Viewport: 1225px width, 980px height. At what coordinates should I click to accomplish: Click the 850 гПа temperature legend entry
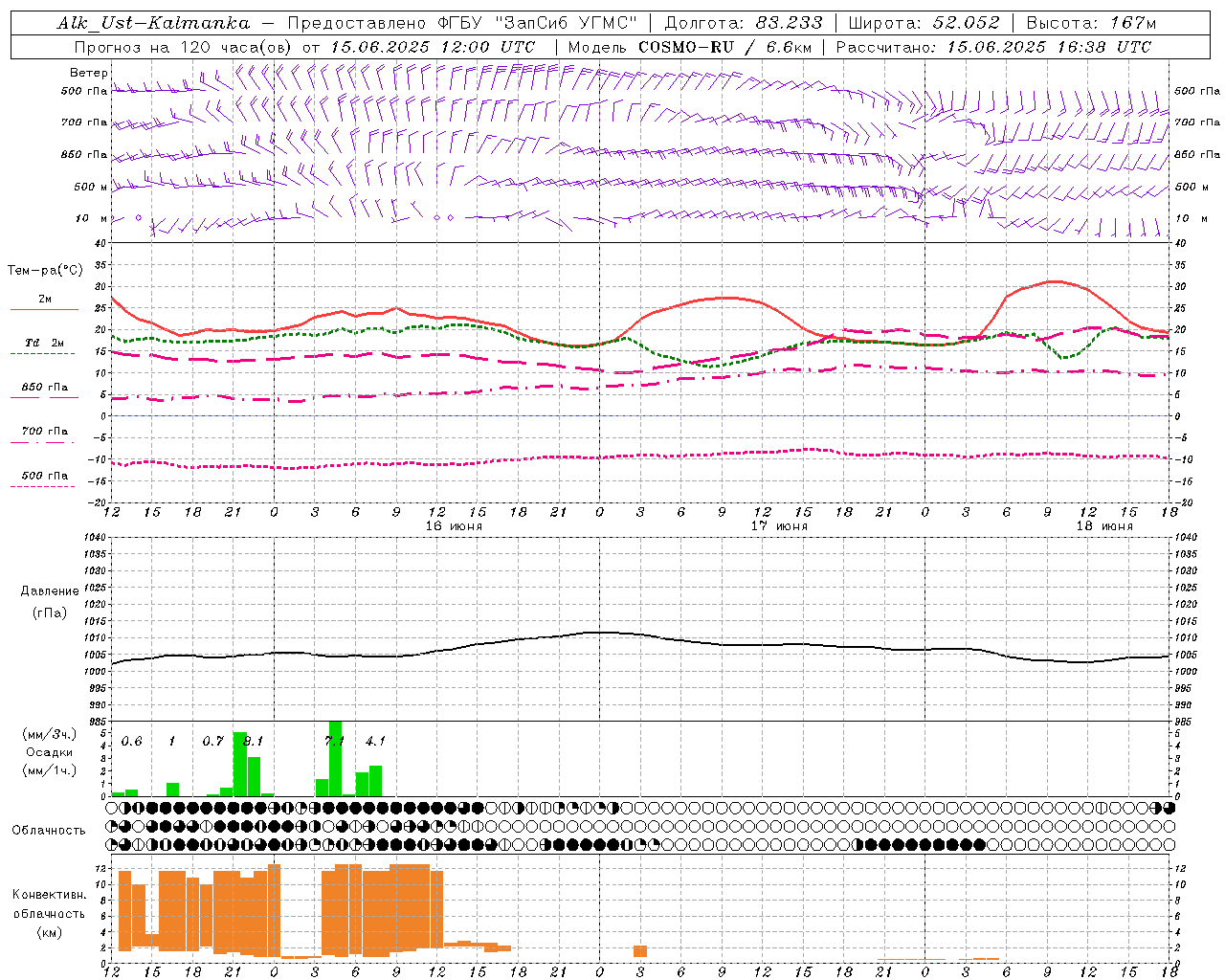[45, 388]
